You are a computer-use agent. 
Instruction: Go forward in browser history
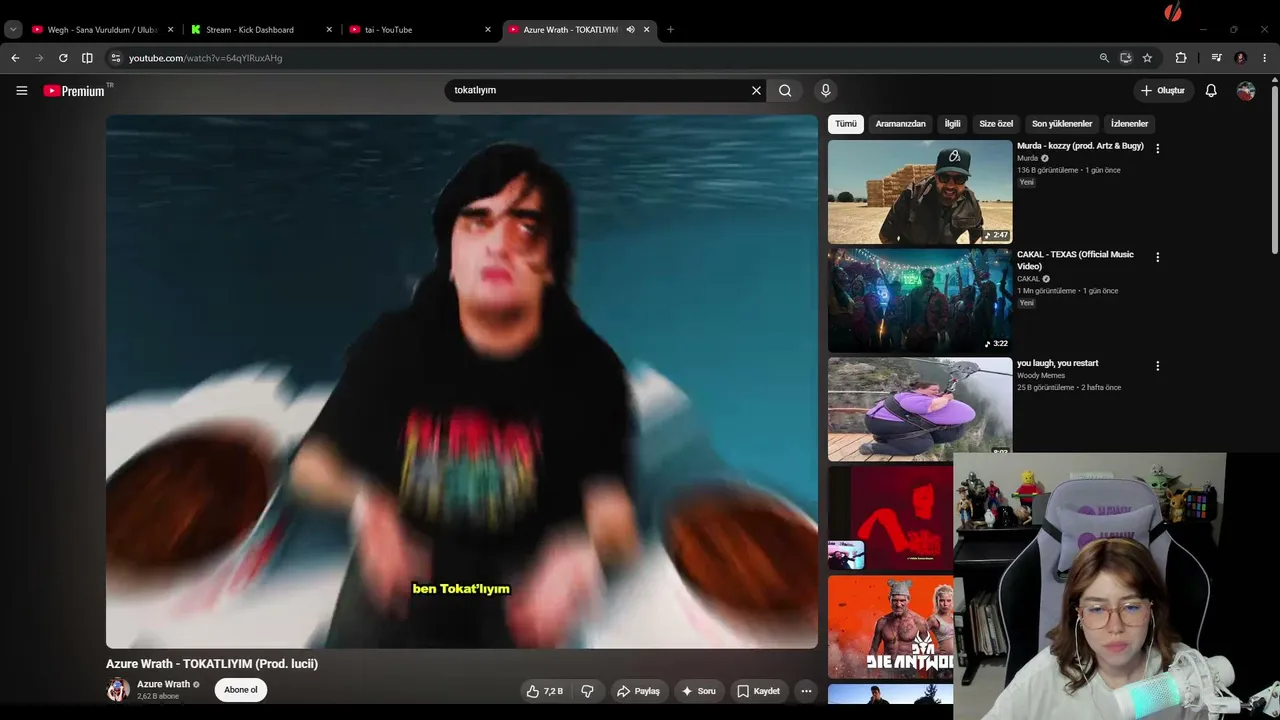pyautogui.click(x=39, y=58)
